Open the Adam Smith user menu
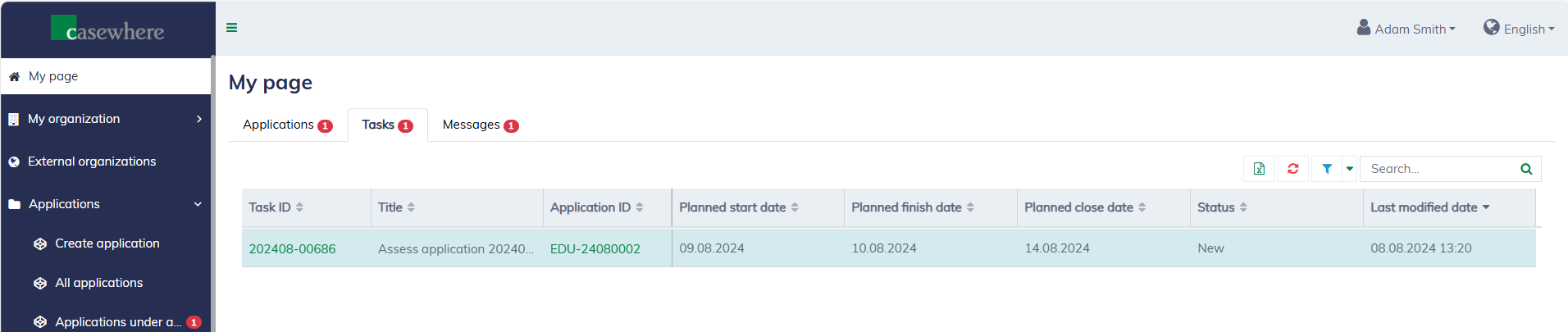This screenshot has width=1568, height=332. click(1406, 29)
